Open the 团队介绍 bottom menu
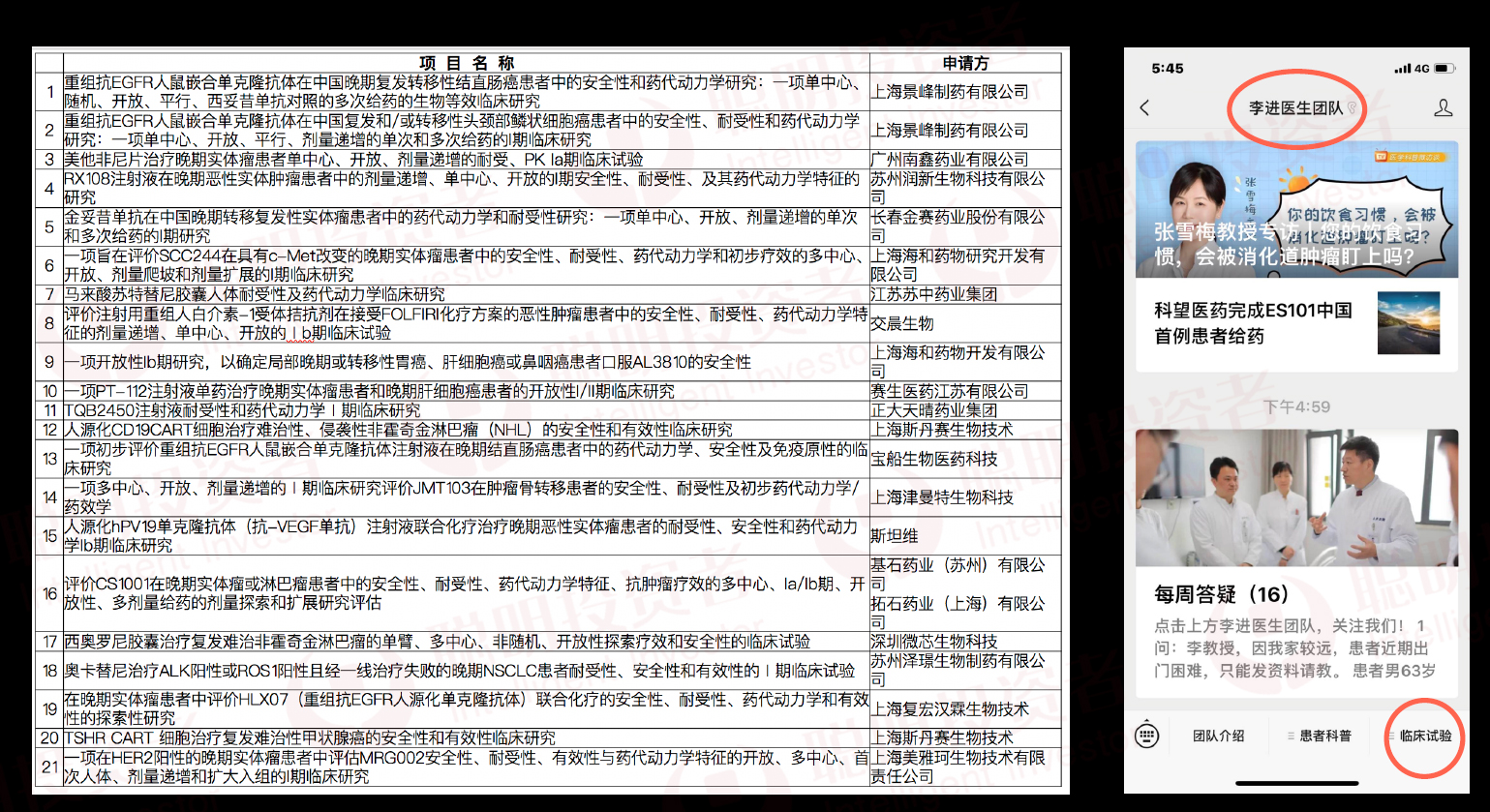Viewport: 1490px width, 812px height. pos(1219,736)
